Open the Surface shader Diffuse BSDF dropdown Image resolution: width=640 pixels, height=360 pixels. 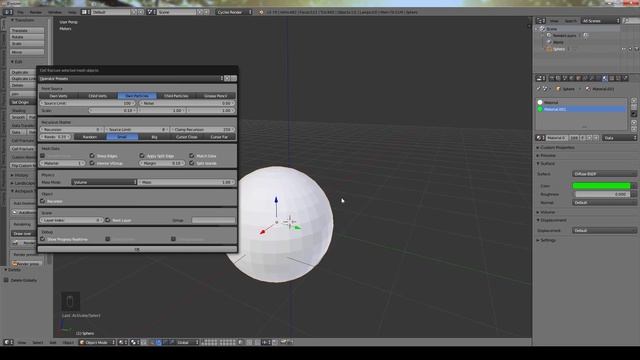(x=604, y=174)
